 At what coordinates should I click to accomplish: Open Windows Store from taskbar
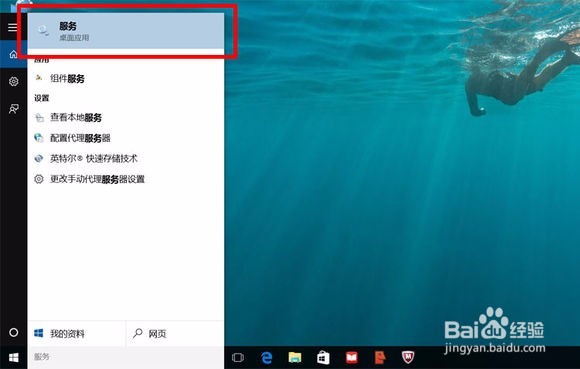[x=323, y=358]
